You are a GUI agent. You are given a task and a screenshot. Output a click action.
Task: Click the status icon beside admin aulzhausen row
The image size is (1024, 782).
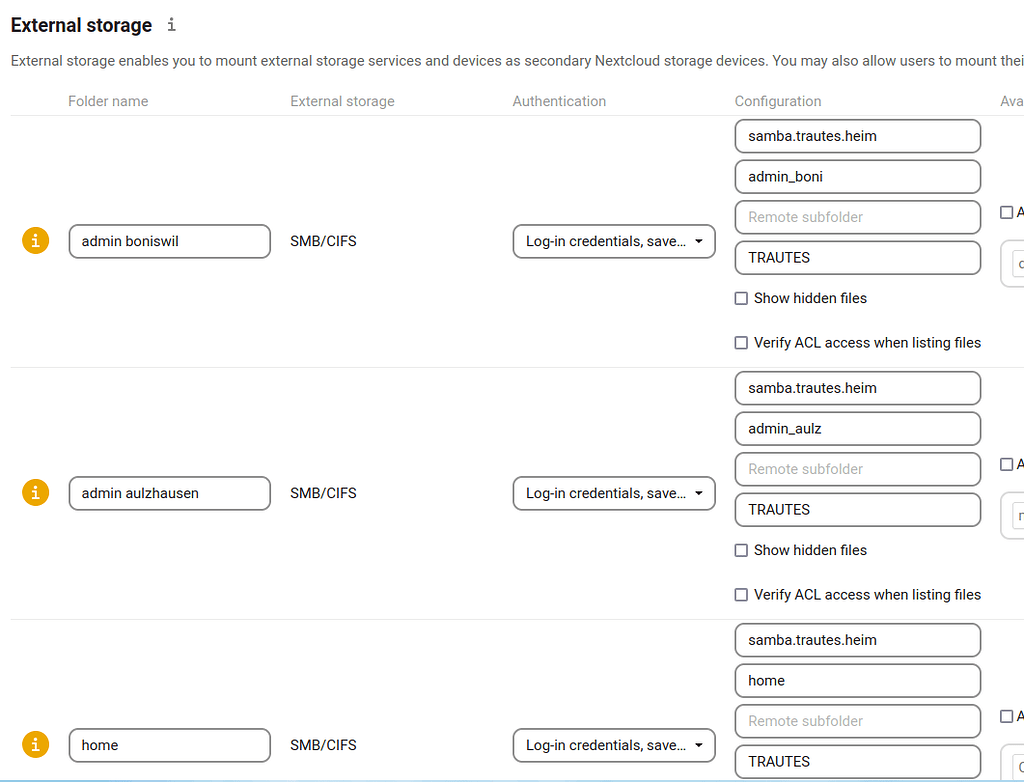35,492
